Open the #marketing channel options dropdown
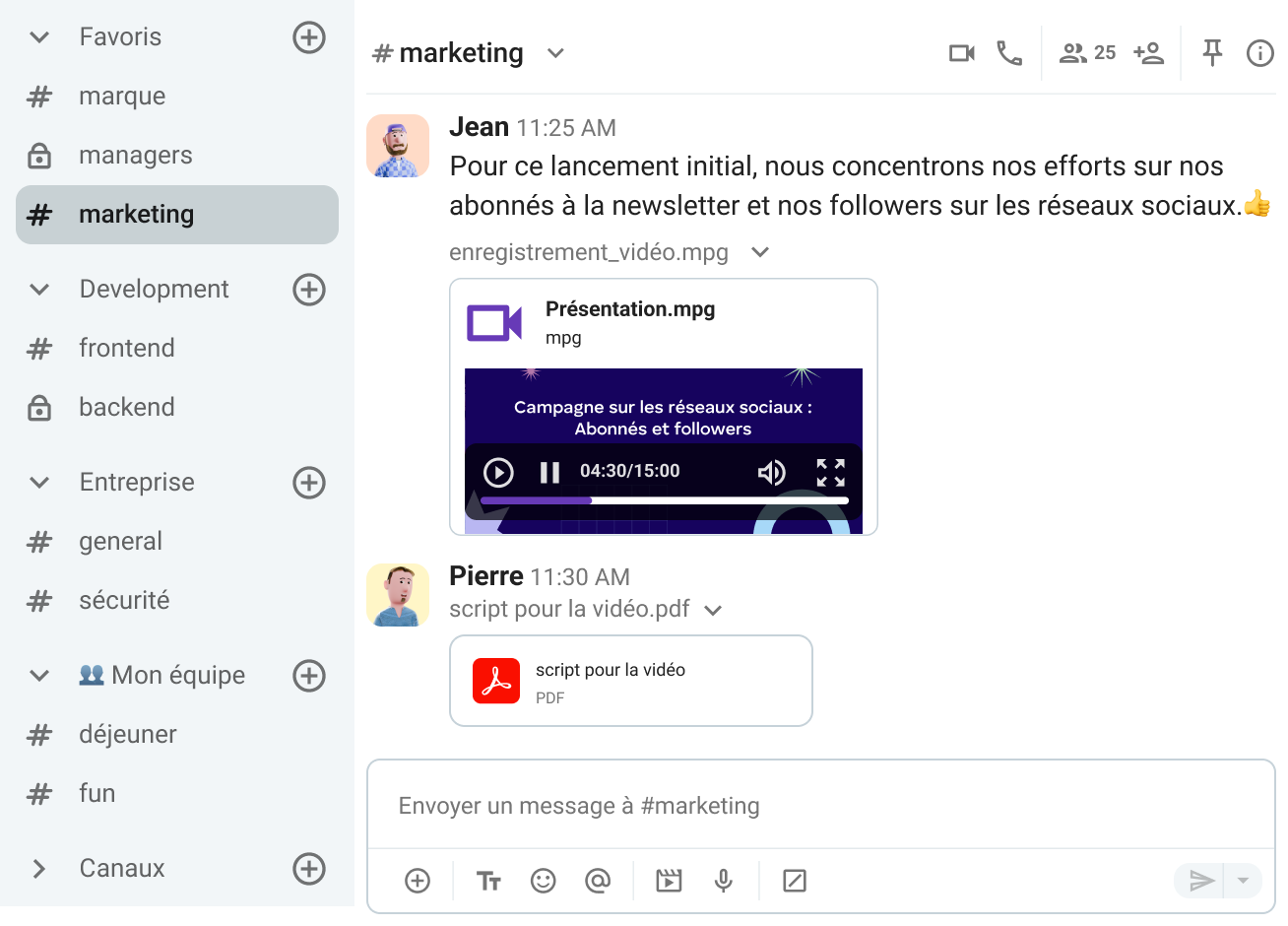Screen dimensions: 1288x926 (554, 53)
